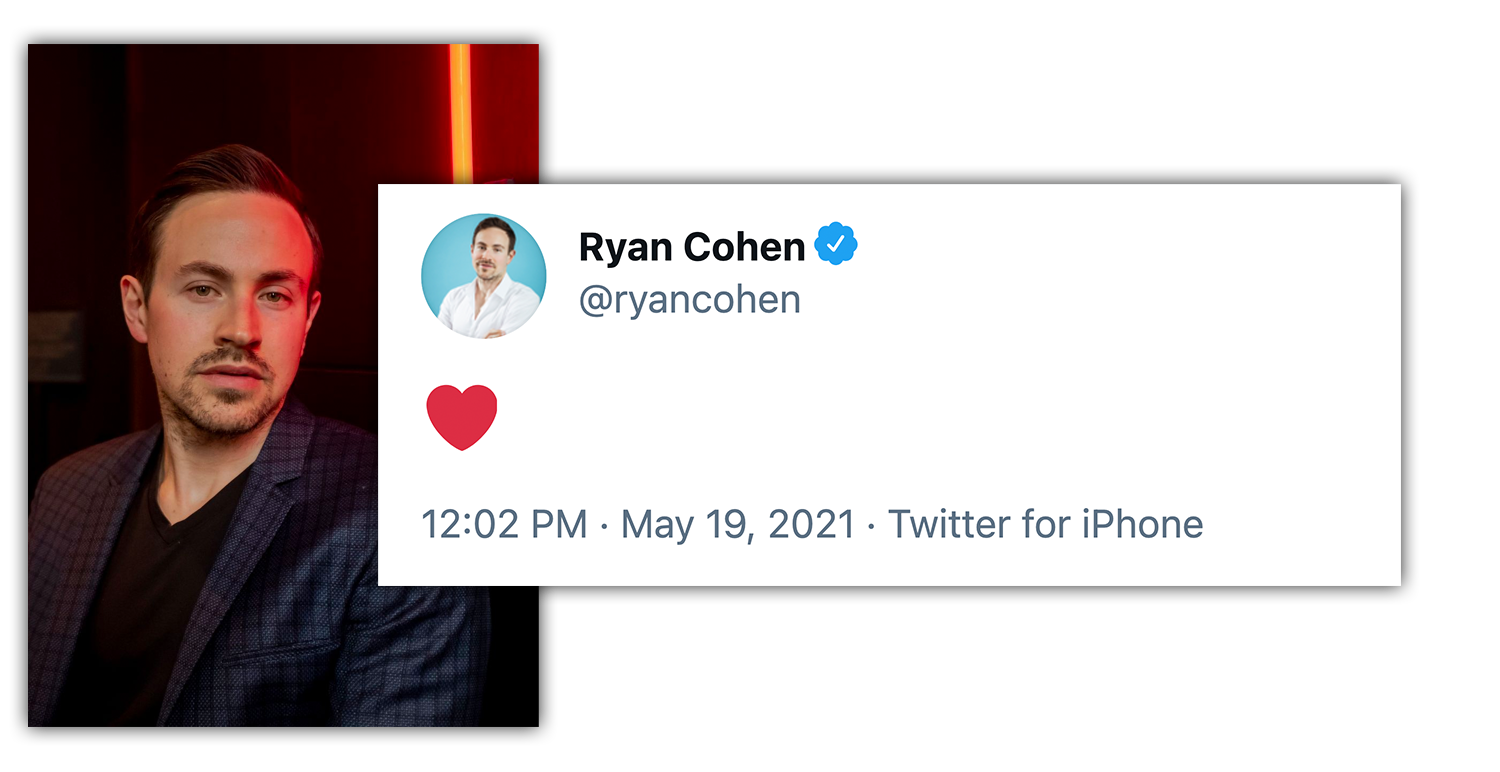
Task: Click the Twitter for iPhone source label
Action: click(1046, 524)
